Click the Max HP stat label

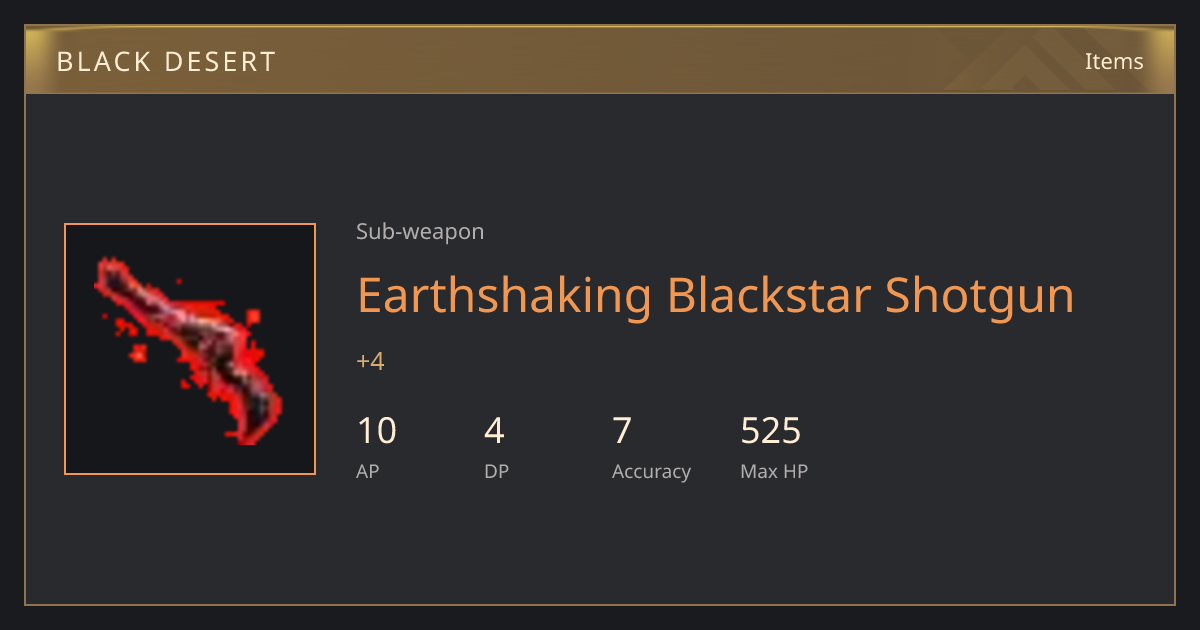[x=774, y=471]
